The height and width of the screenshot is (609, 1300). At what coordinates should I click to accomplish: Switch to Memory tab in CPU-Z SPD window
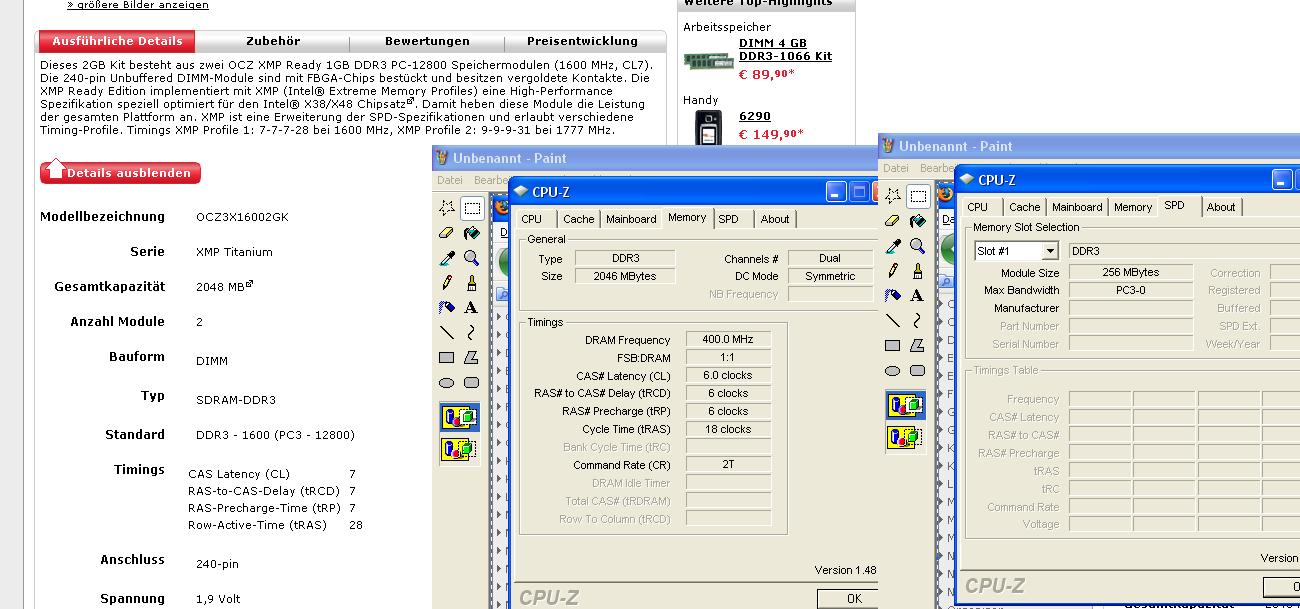[x=1133, y=207]
